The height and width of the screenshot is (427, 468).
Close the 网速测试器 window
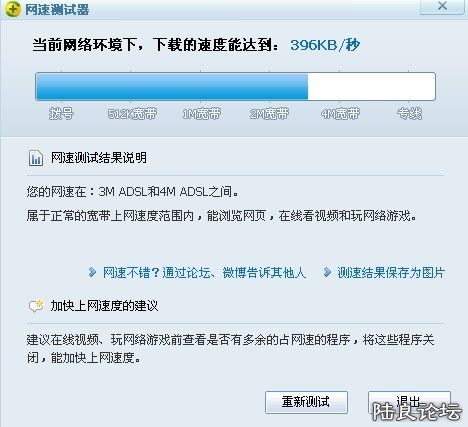(442, 6)
